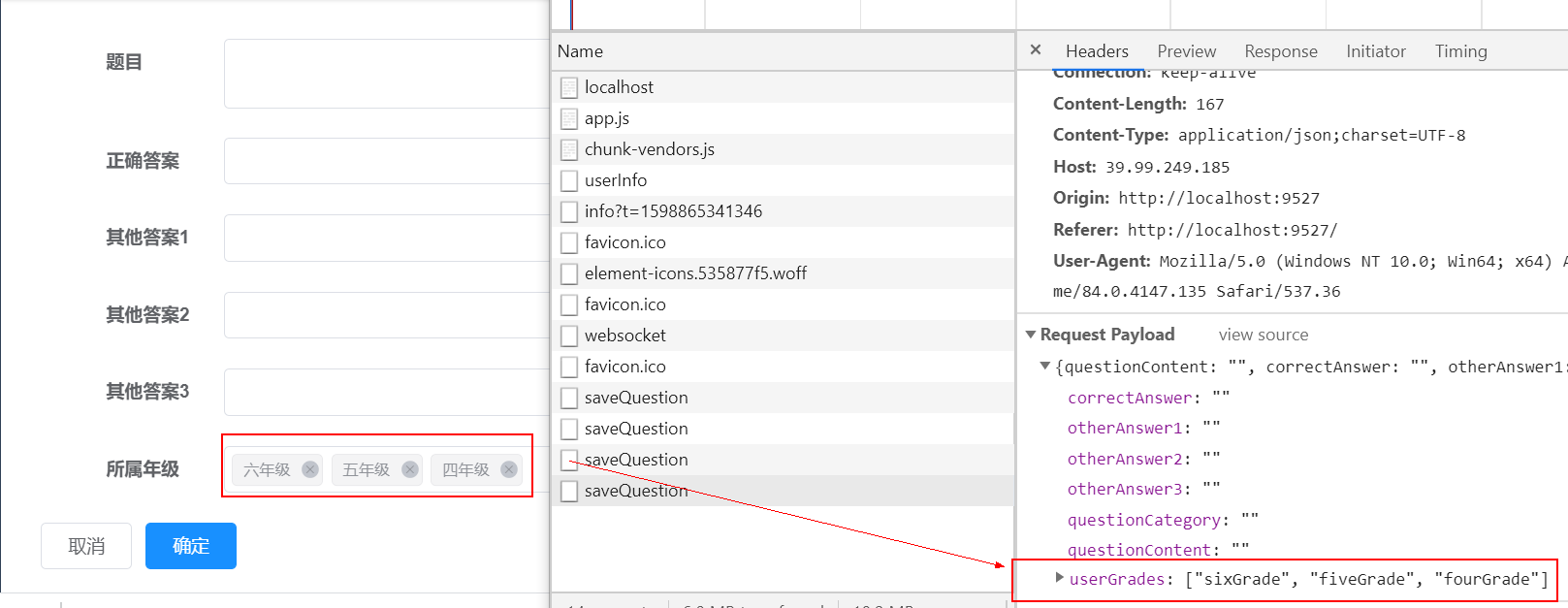The height and width of the screenshot is (608, 1568).
Task: Select the userInfo request
Action: (783, 180)
